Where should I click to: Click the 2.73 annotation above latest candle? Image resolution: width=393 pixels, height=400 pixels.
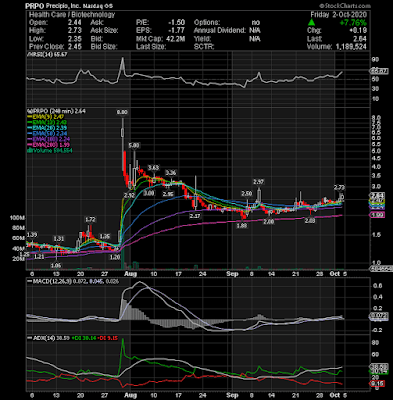tap(340, 188)
